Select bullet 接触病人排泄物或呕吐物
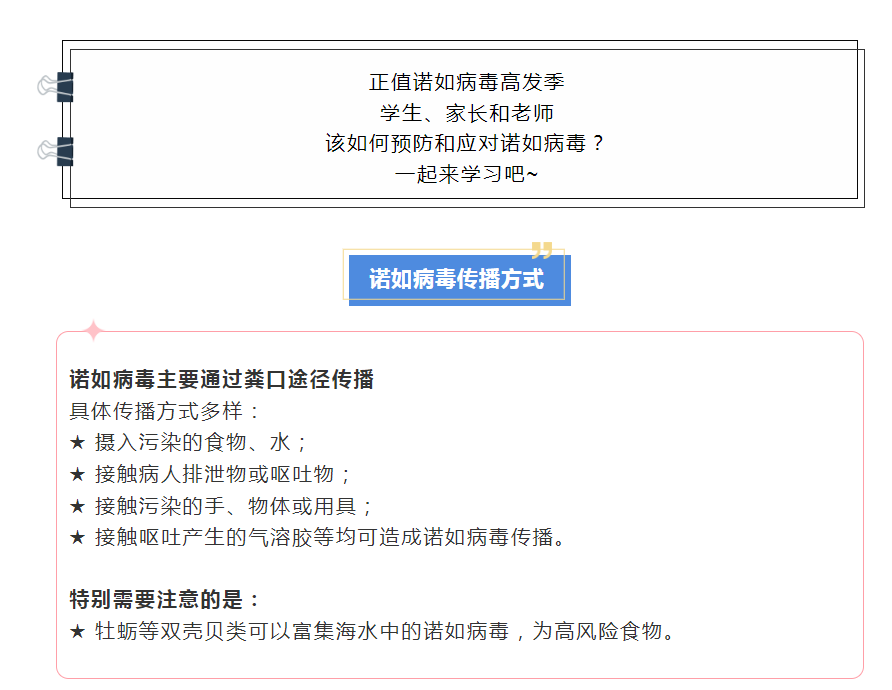Image resolution: width=892 pixels, height=690 pixels. tap(210, 474)
